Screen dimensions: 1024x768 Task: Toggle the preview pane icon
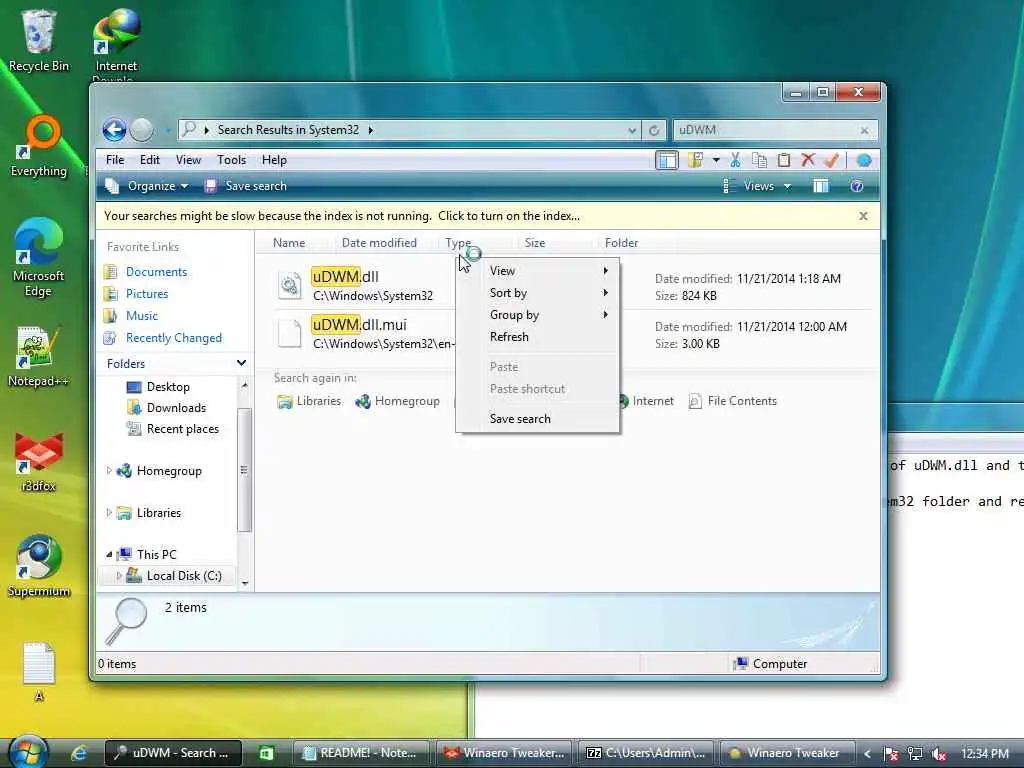pos(821,186)
